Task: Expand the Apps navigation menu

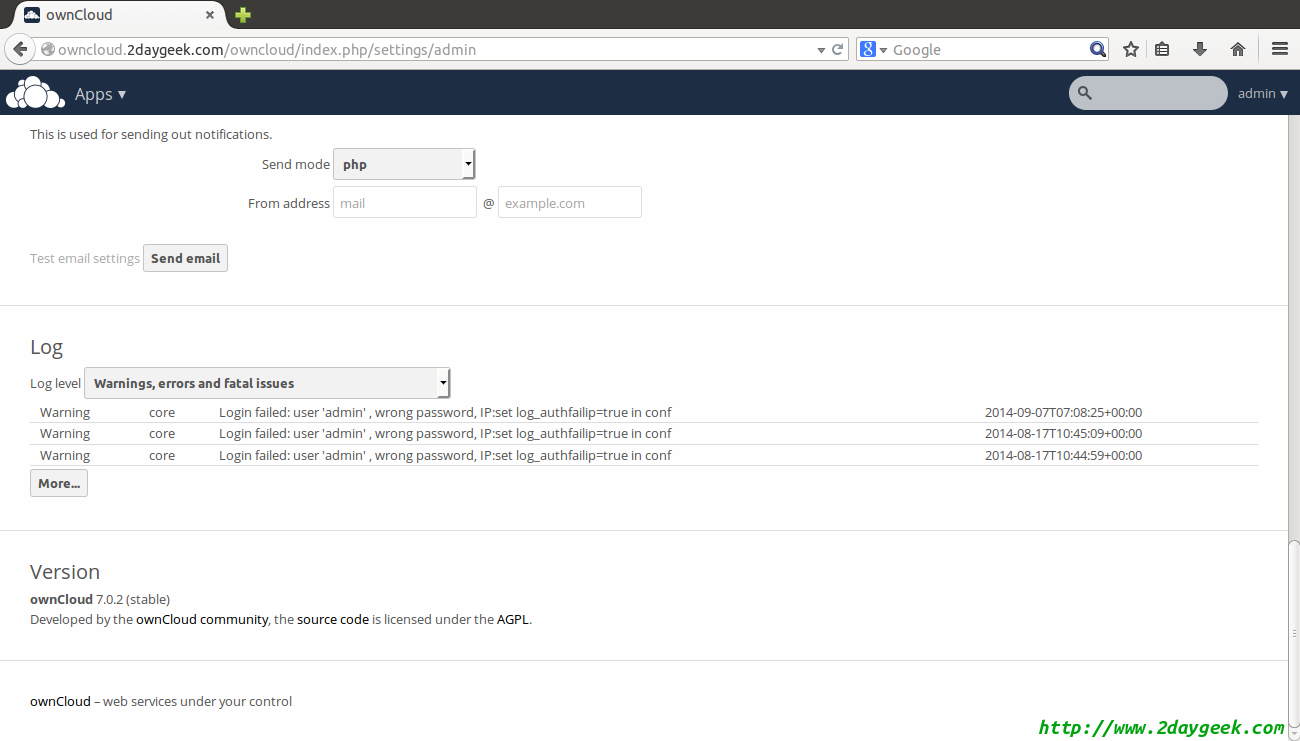Action: [100, 94]
